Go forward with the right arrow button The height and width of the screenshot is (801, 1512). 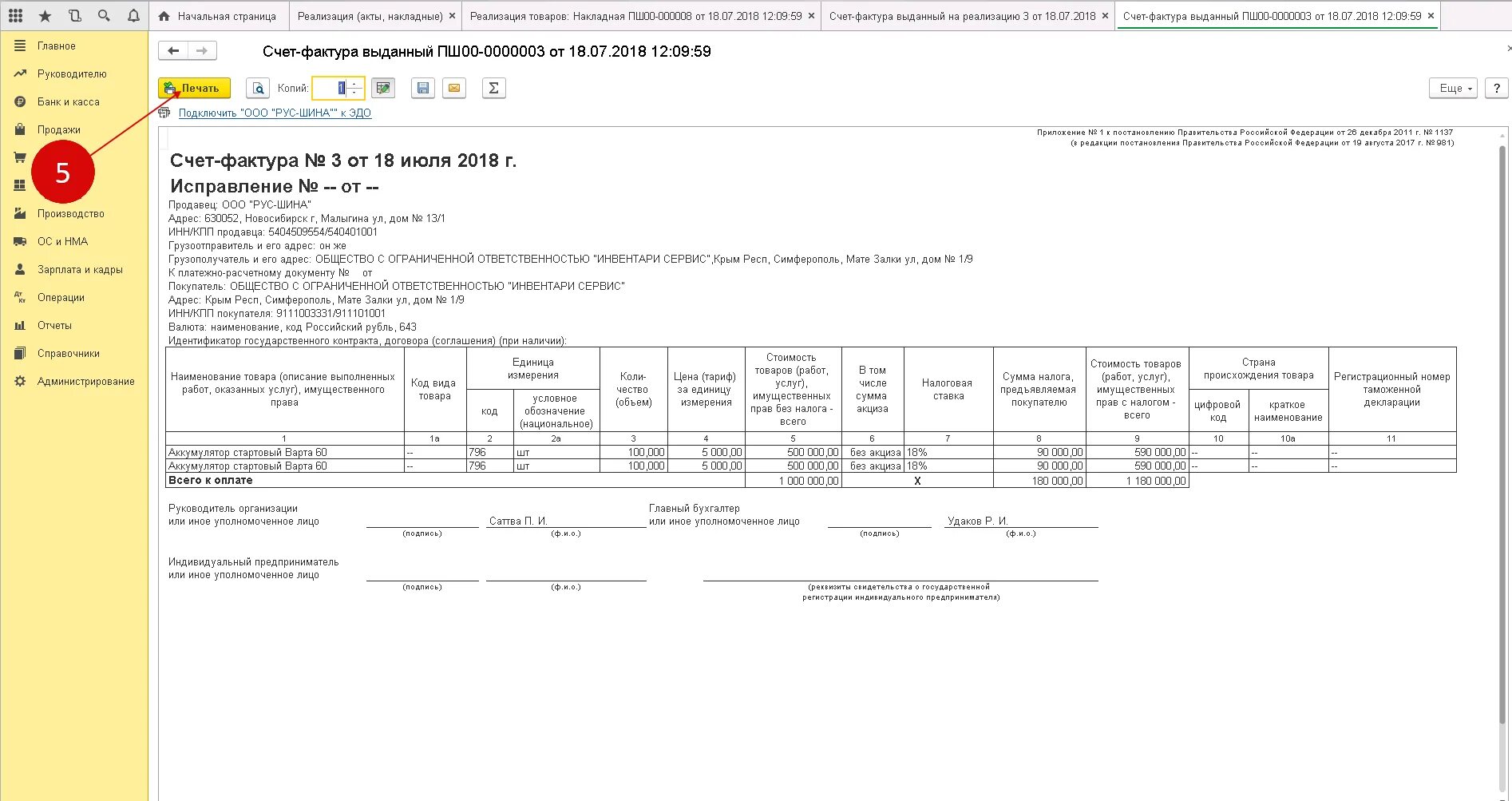[x=202, y=51]
